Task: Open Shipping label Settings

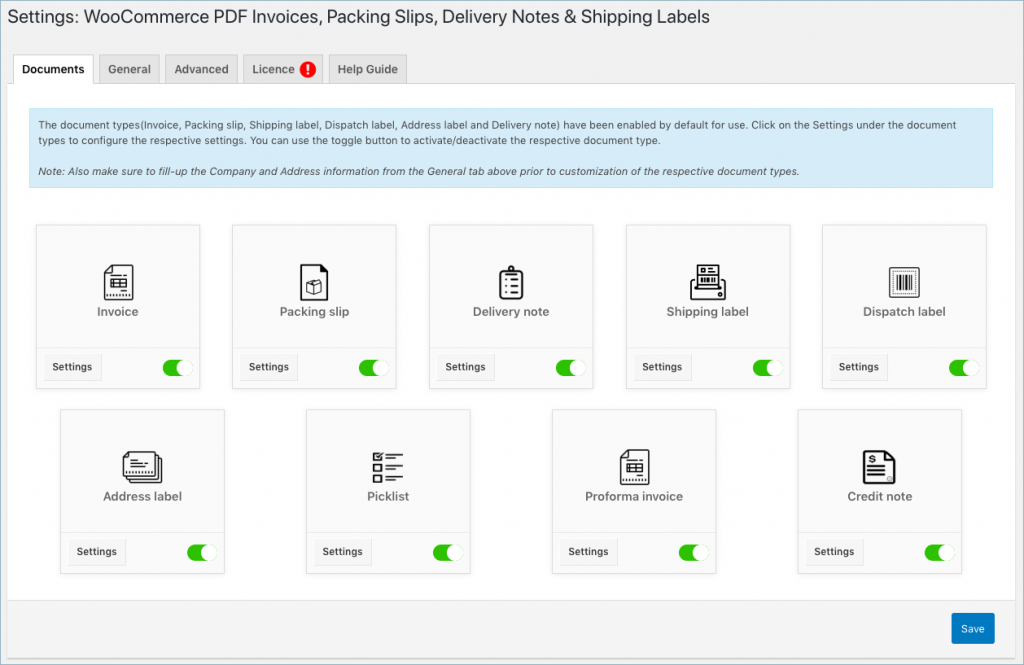Action: click(662, 367)
